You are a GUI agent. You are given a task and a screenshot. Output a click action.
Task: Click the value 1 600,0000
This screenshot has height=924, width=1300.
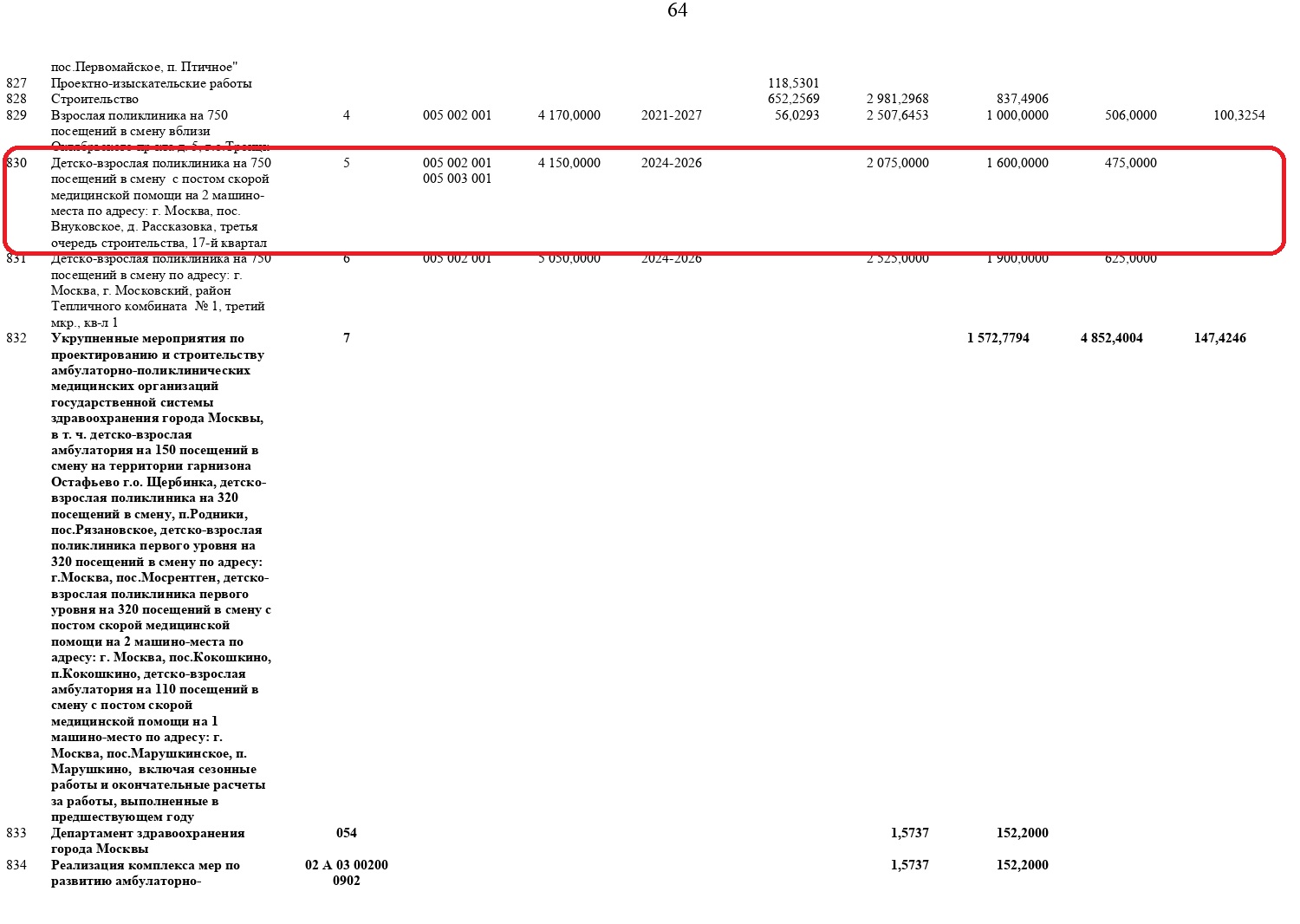click(1017, 163)
